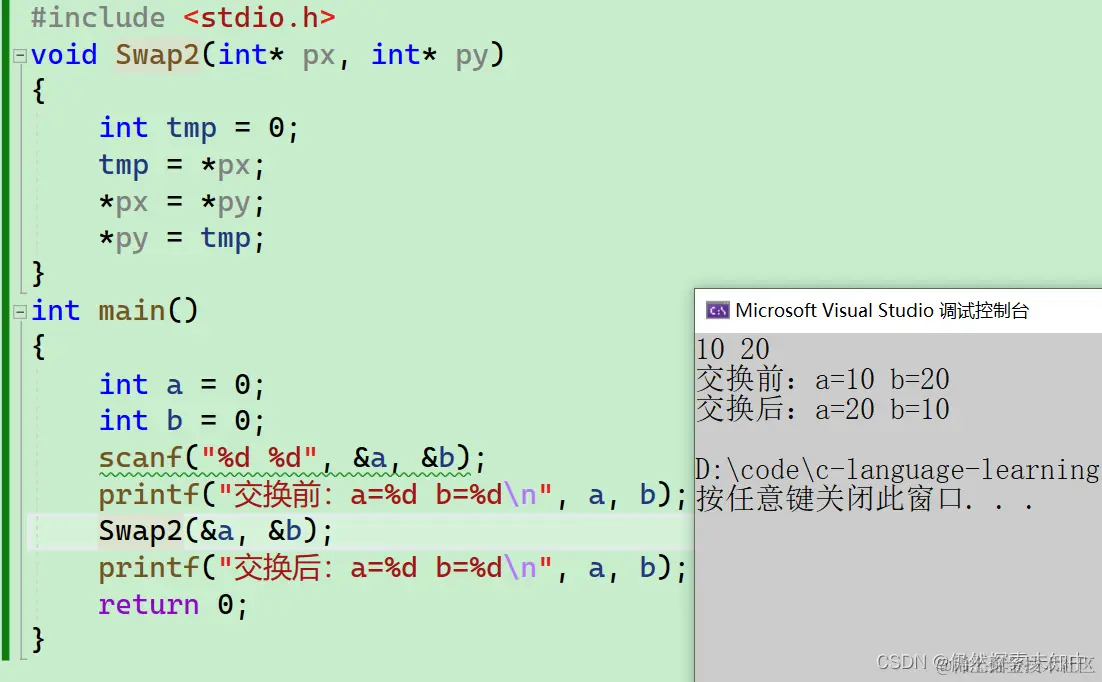
Task: Click the line int a = 0;
Action: point(181,385)
